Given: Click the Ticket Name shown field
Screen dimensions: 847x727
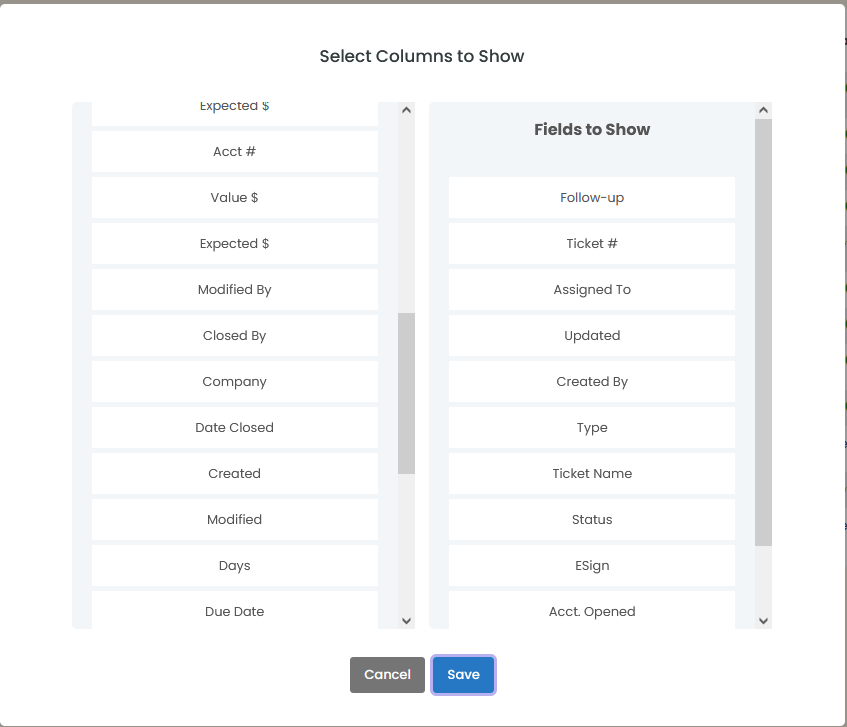Looking at the screenshot, I should pyautogui.click(x=592, y=474).
